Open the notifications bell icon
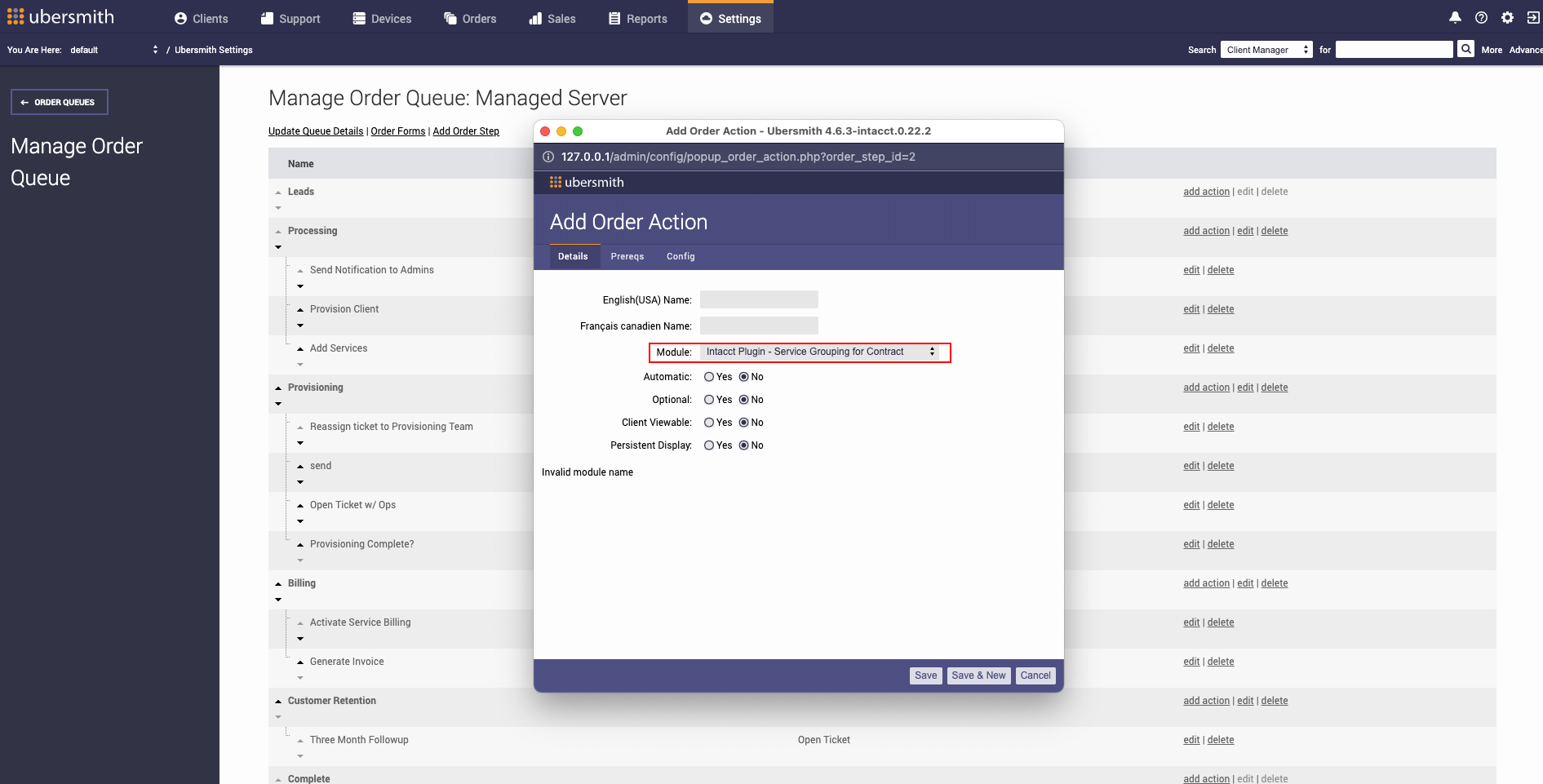Viewport: 1543px width, 784px height. tap(1455, 17)
